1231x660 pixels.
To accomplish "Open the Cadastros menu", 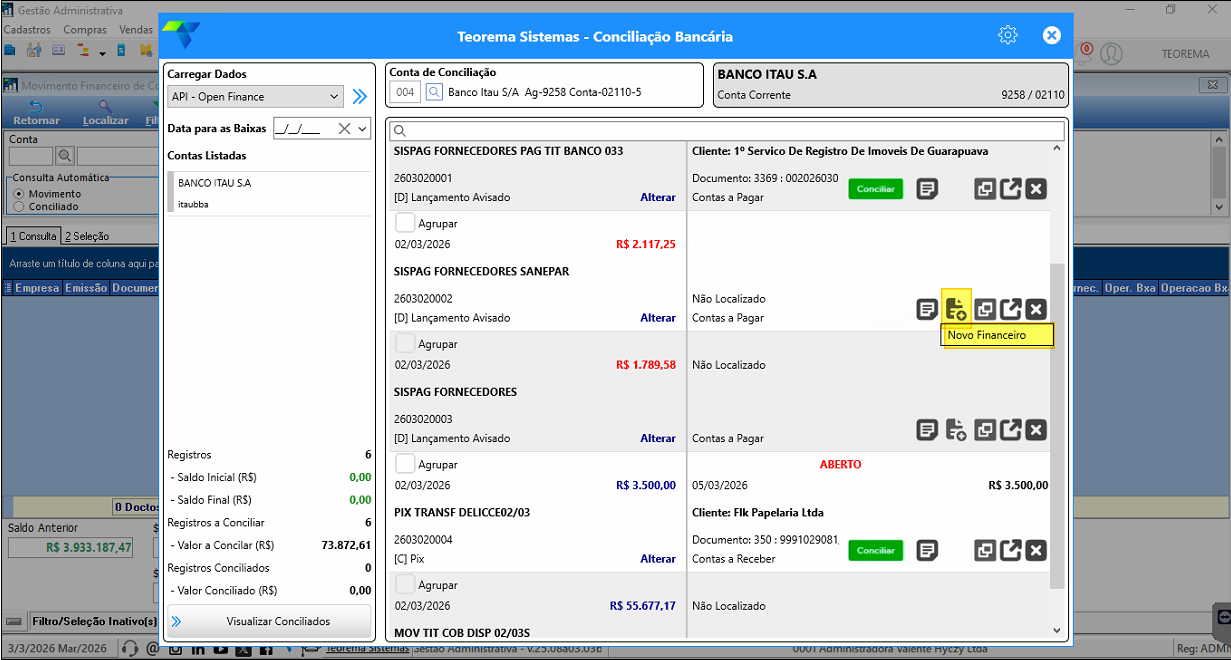I will (x=27, y=30).
